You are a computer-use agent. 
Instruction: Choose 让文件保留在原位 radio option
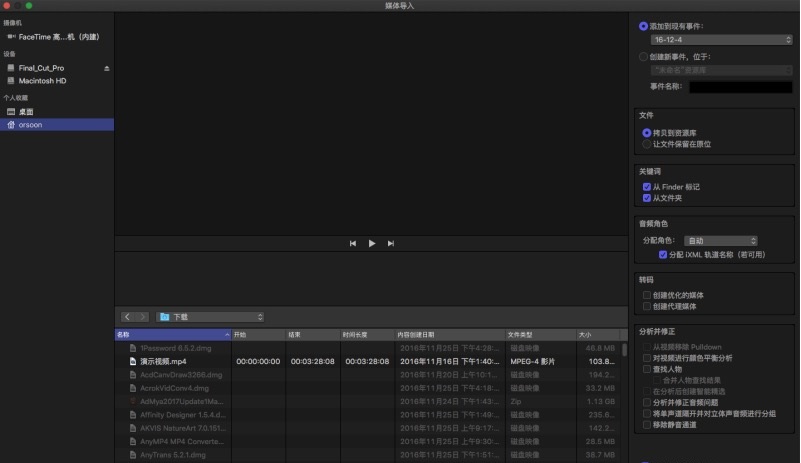(646, 144)
